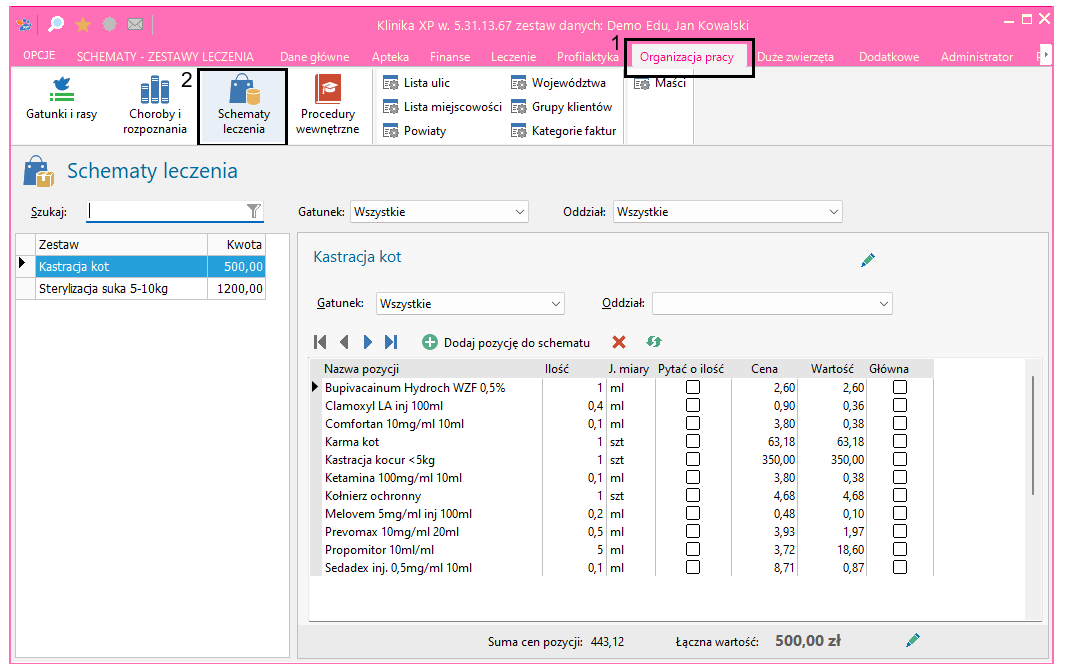Viewport: 1065px width, 672px height.
Task: Switch to the Apteka tab
Action: coord(391,57)
